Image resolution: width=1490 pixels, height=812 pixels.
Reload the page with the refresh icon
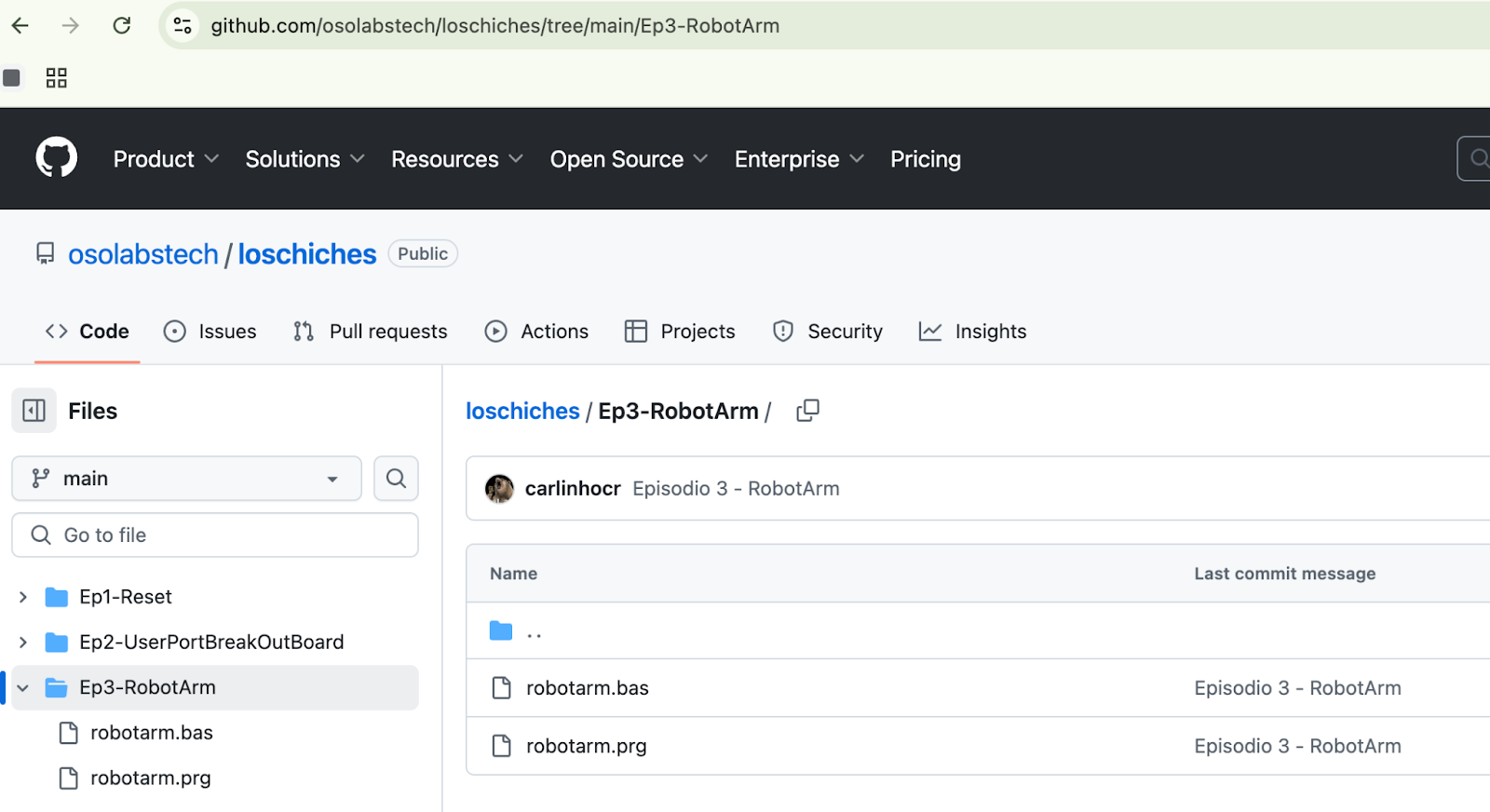(x=122, y=25)
